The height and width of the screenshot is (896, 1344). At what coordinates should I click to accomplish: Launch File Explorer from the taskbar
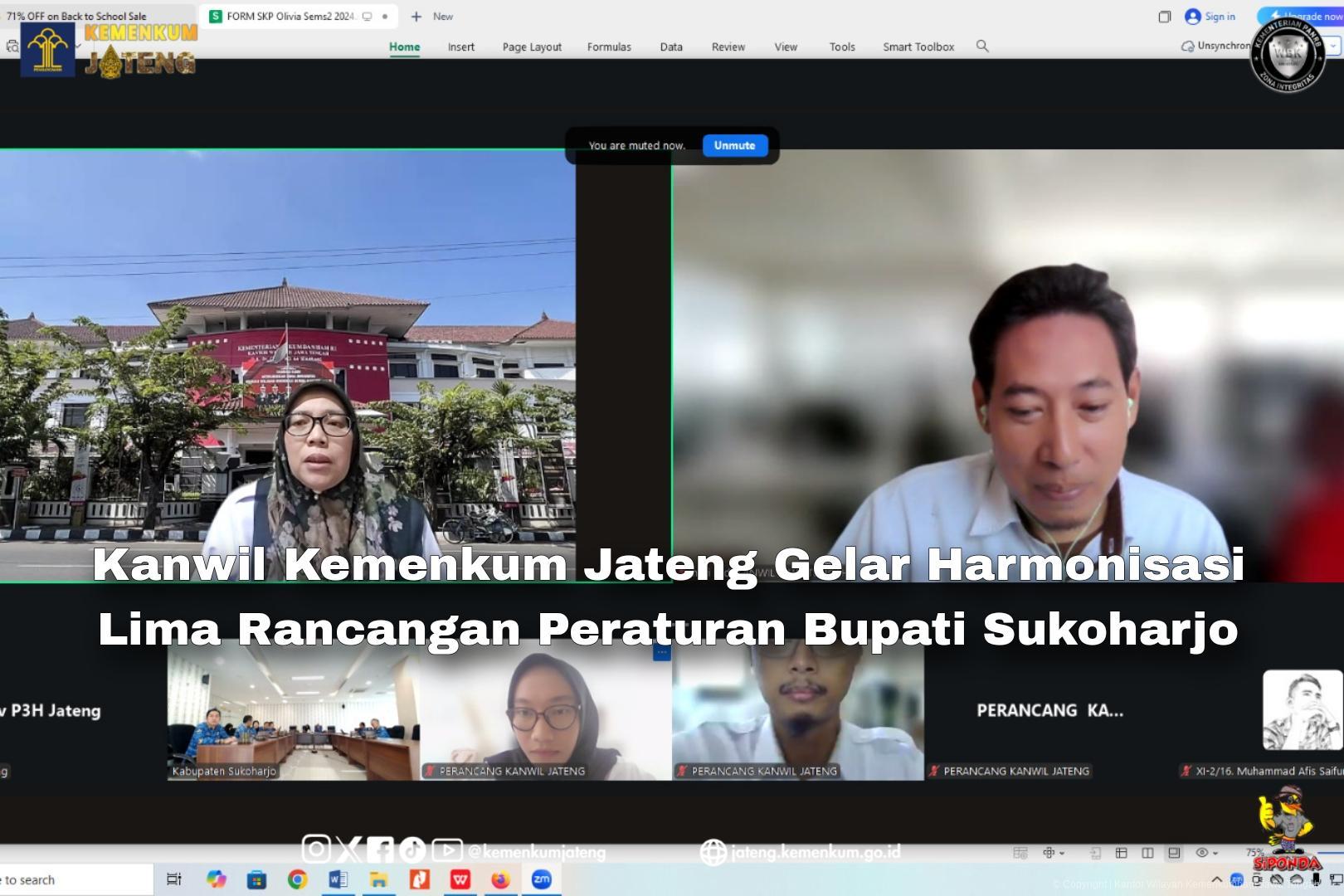pyautogui.click(x=378, y=879)
